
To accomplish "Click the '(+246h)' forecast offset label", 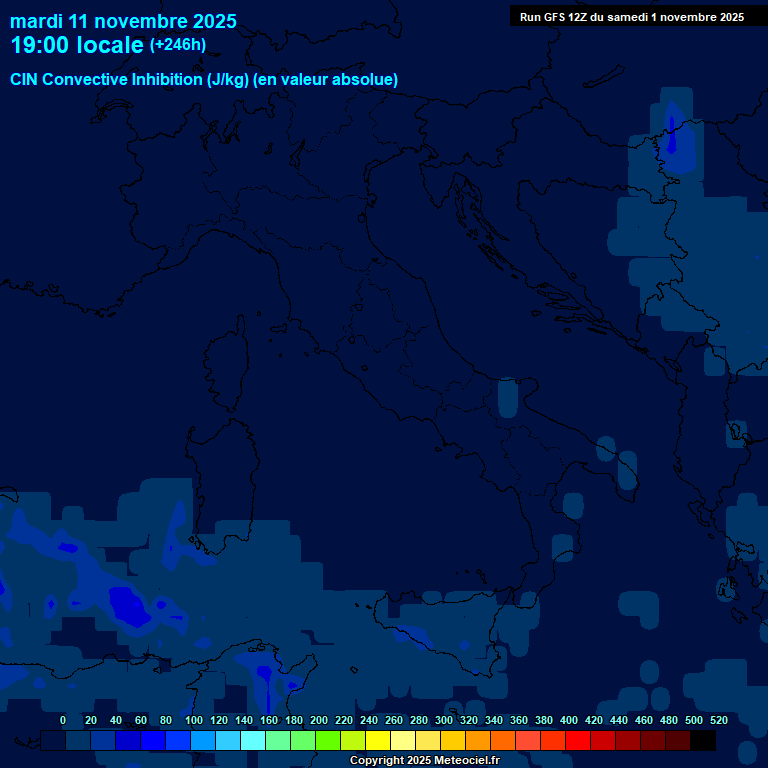I will click(x=178, y=45).
